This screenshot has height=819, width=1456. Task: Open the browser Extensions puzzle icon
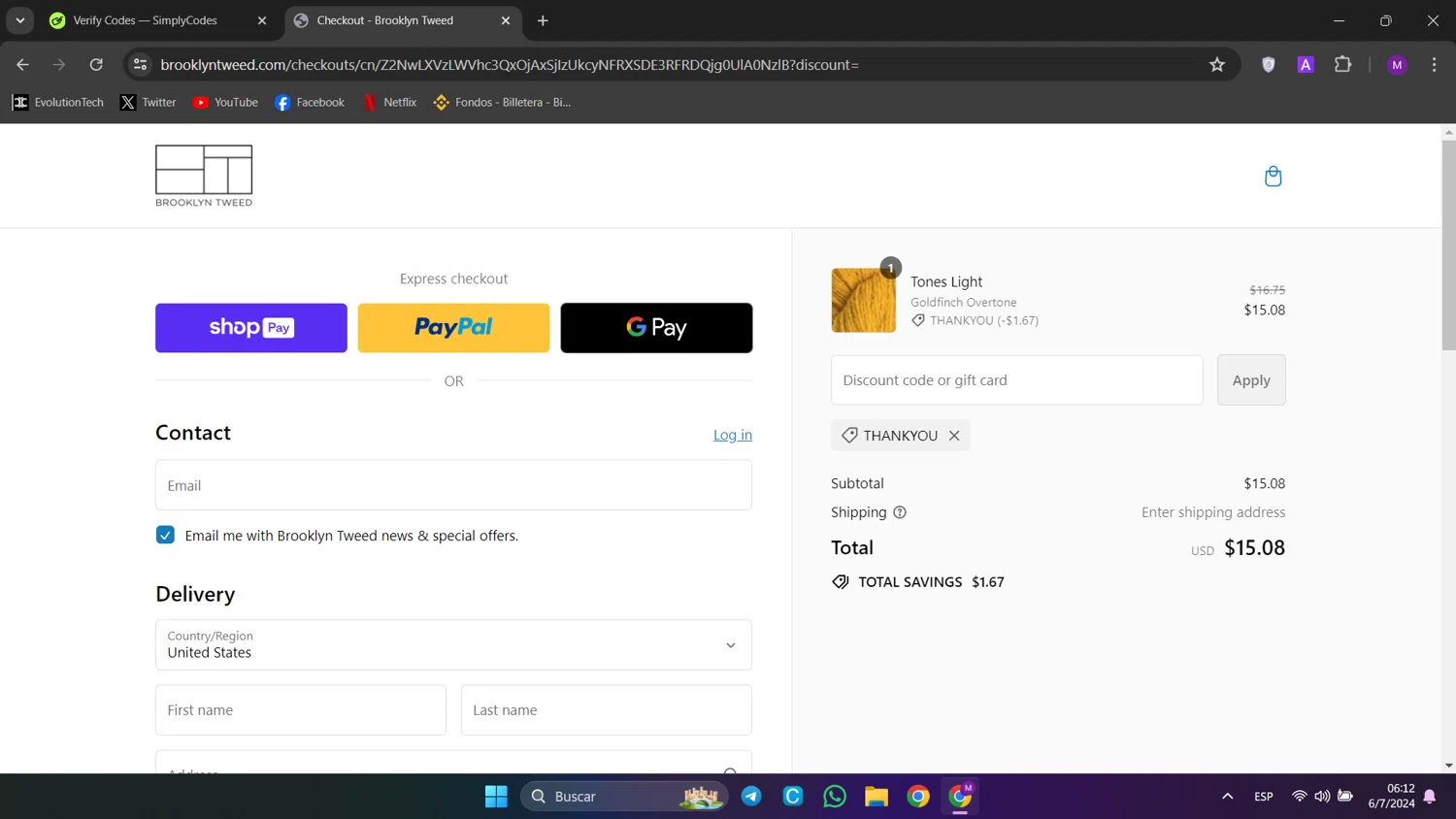coord(1342,65)
